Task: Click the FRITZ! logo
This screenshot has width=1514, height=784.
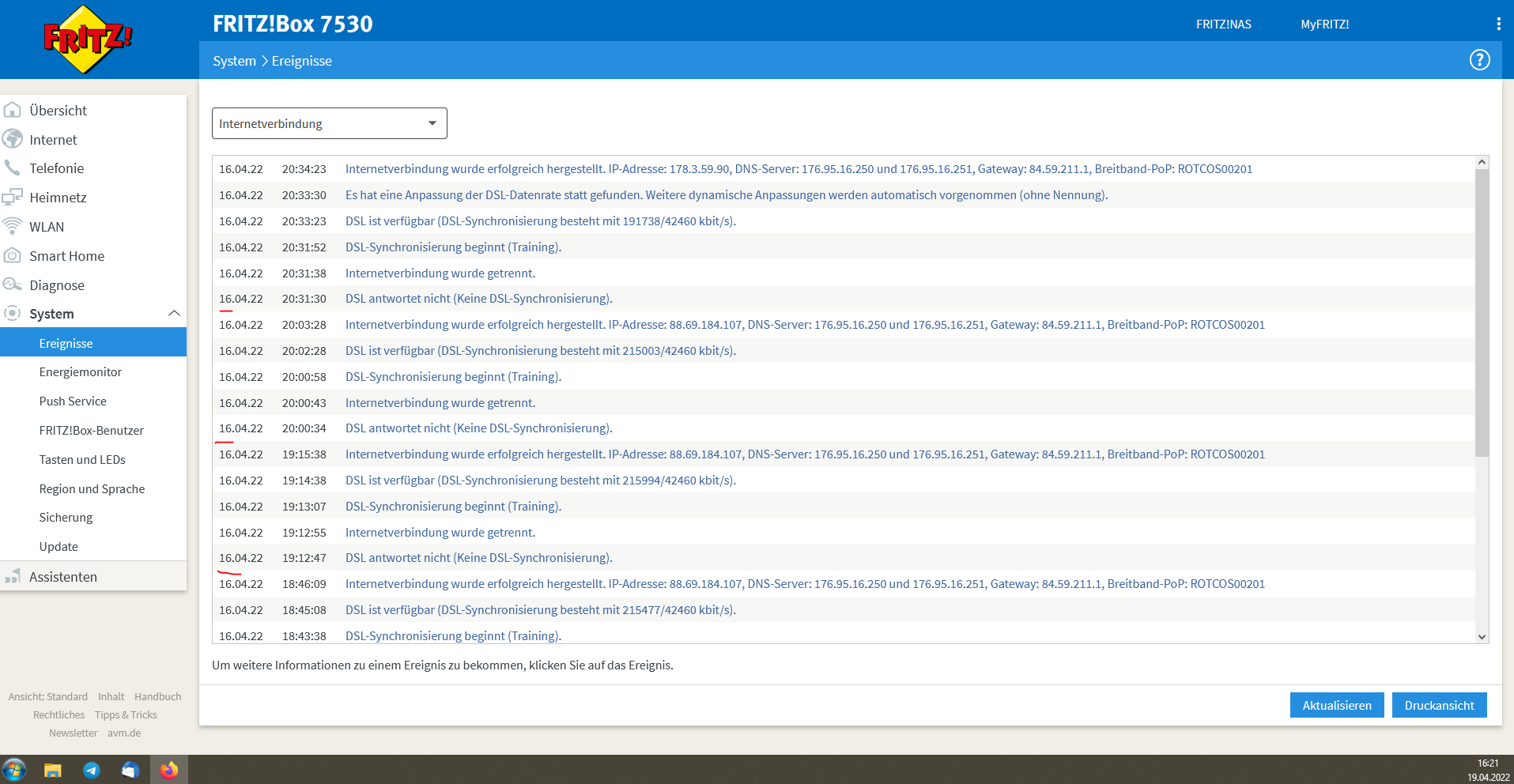Action: 87,40
